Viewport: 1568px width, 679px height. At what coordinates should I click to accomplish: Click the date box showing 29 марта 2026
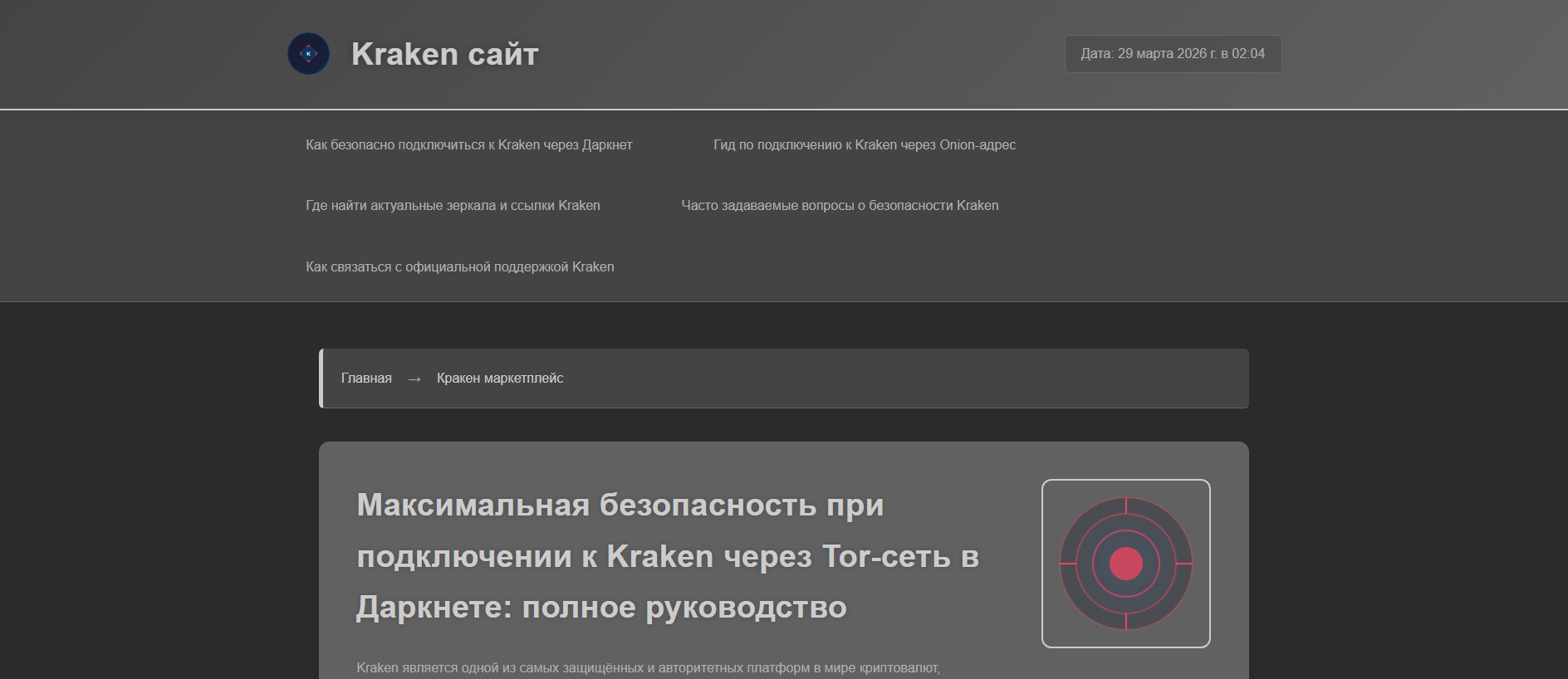1173,54
